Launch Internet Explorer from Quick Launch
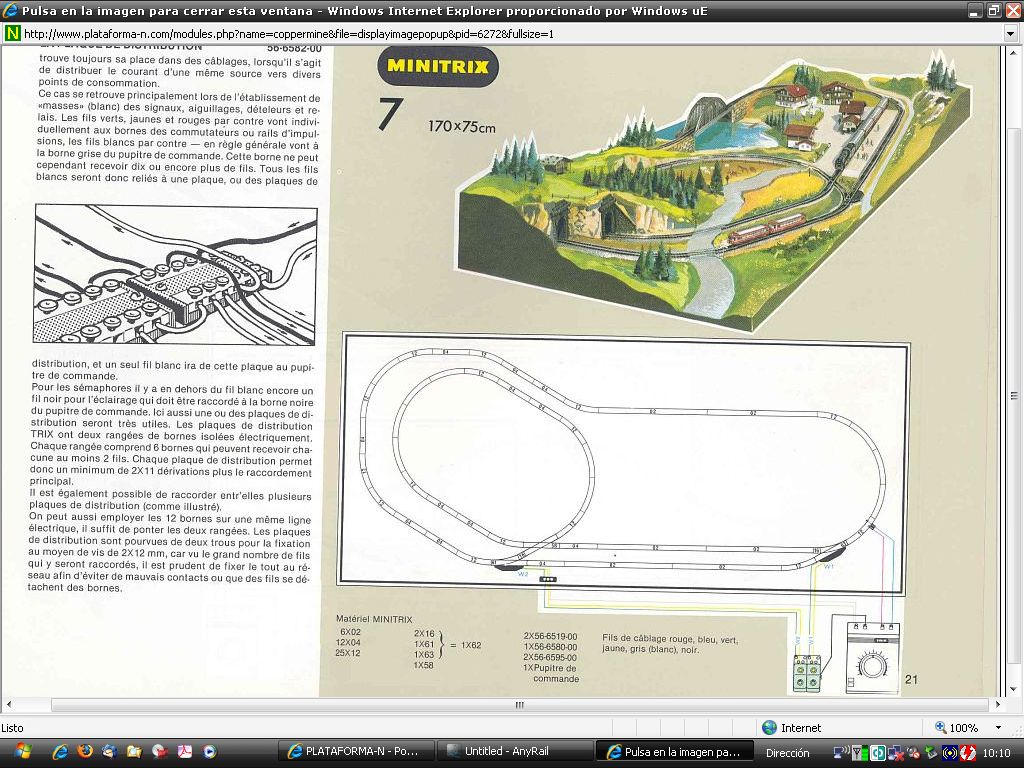 click(60, 752)
